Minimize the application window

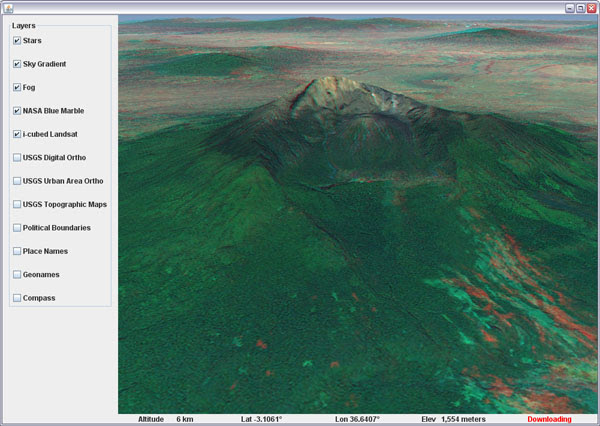[x=570, y=8]
